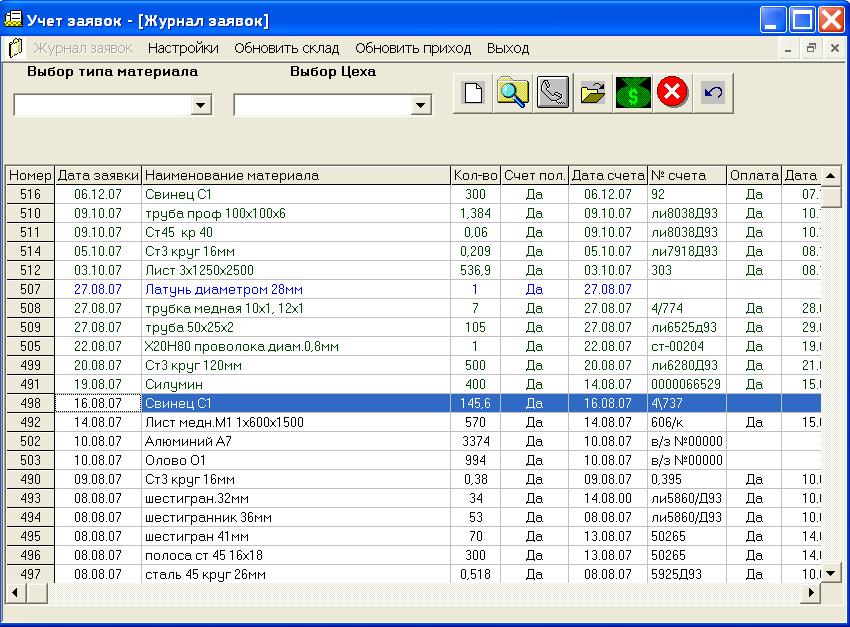
Task: Open the Выбор Цеха dropdown arrow
Action: (420, 105)
